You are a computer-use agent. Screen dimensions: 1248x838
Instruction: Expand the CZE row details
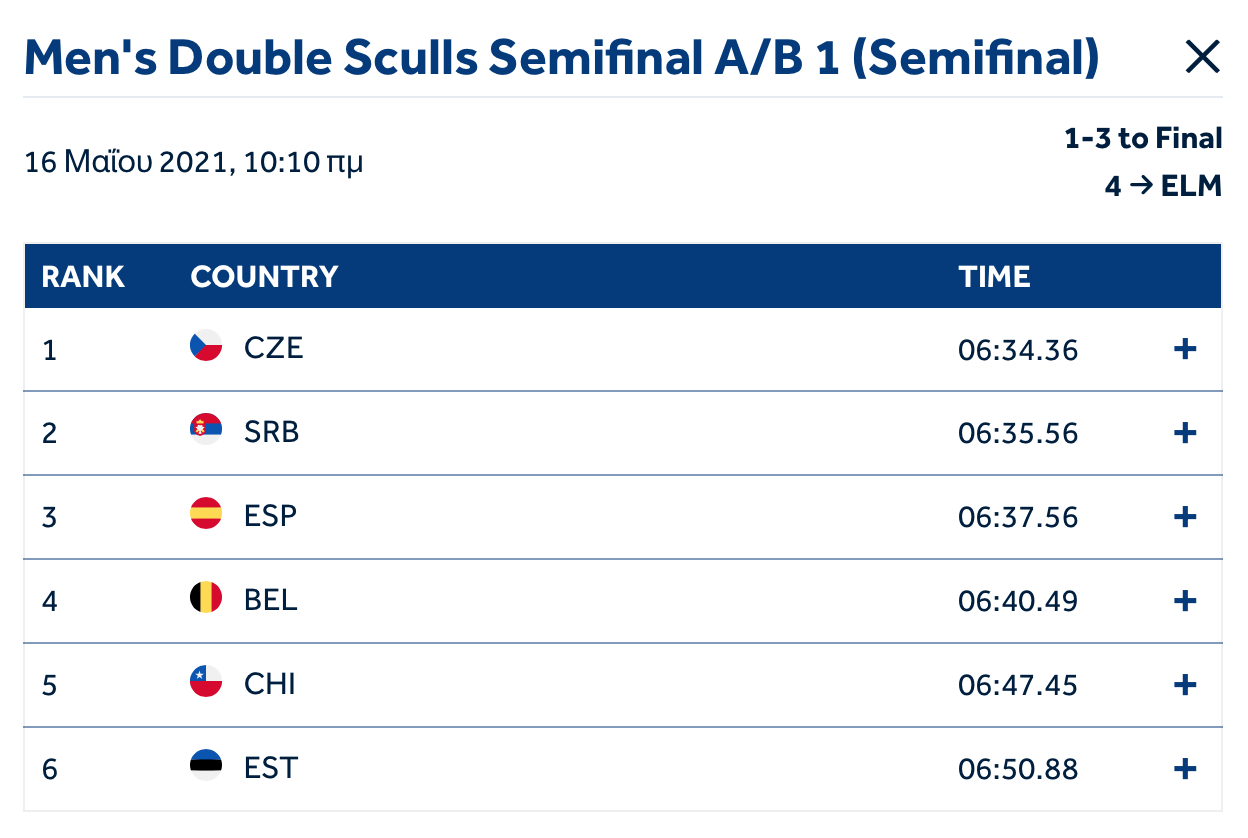(1185, 349)
